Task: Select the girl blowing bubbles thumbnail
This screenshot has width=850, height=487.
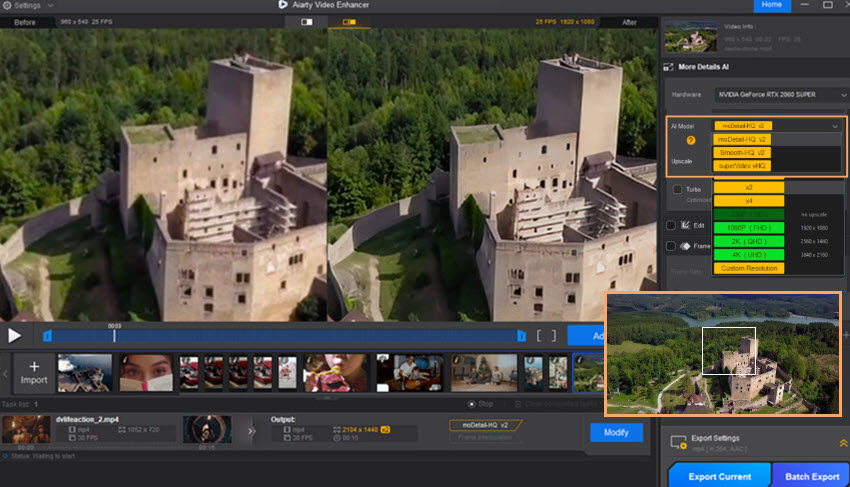Action: pos(335,373)
